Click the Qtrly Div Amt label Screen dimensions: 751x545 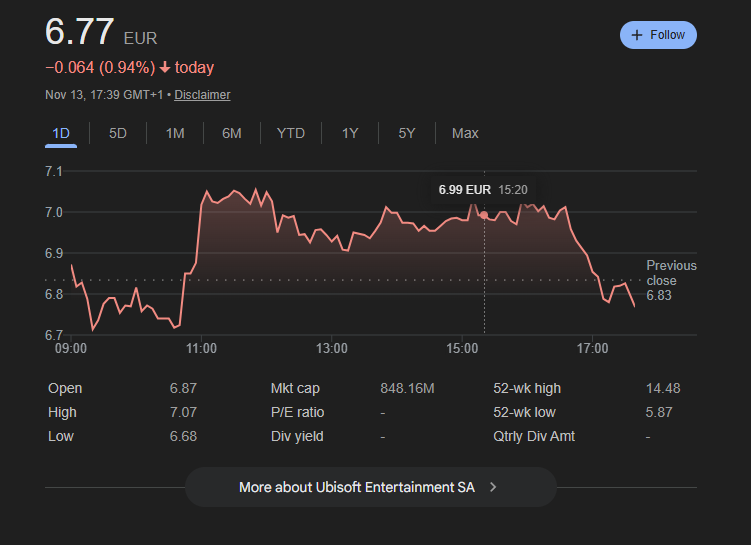(x=534, y=436)
